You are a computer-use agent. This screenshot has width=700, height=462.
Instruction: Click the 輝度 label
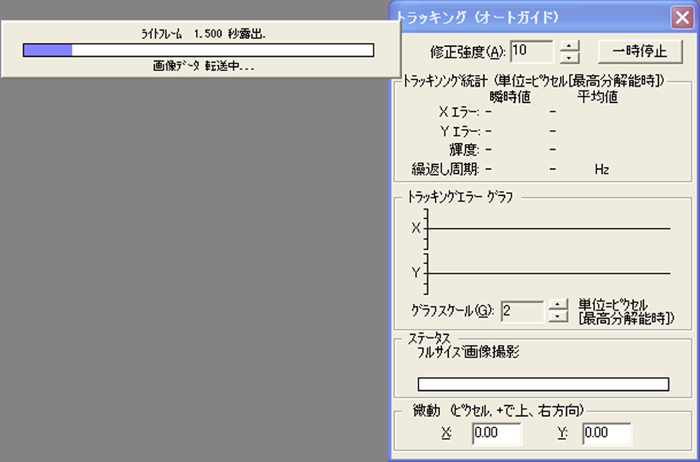tap(464, 150)
